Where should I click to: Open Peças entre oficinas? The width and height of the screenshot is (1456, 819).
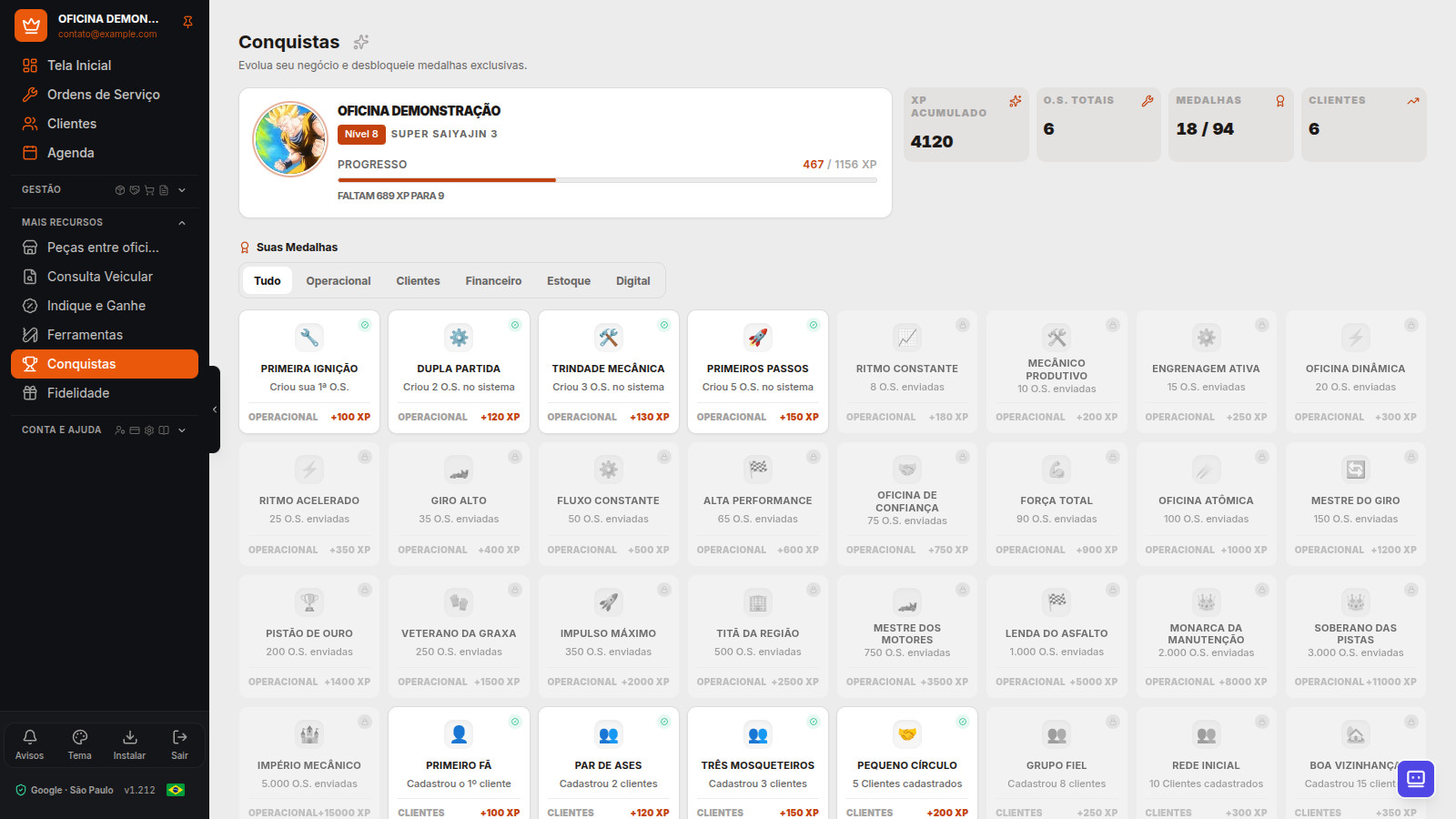[105, 248]
